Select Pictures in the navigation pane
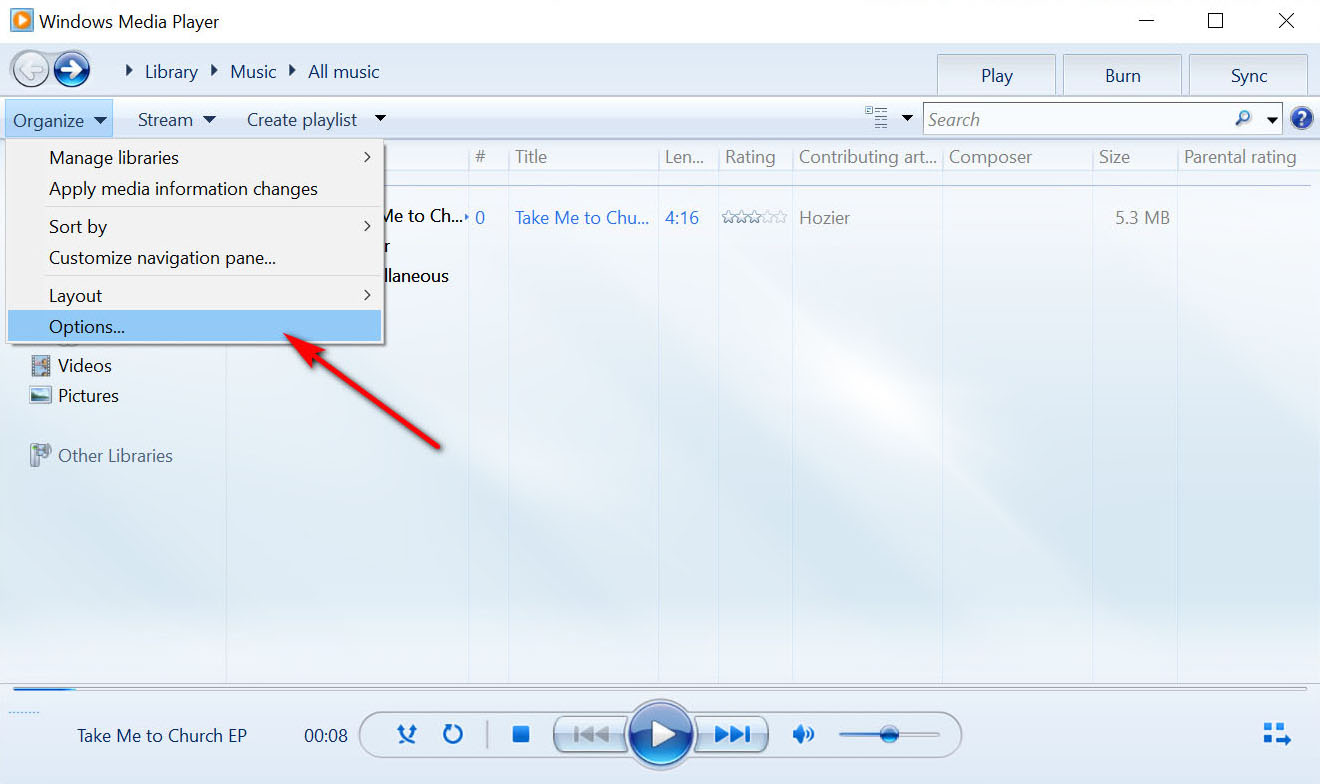Screen dimensions: 1320x784 click(x=88, y=396)
